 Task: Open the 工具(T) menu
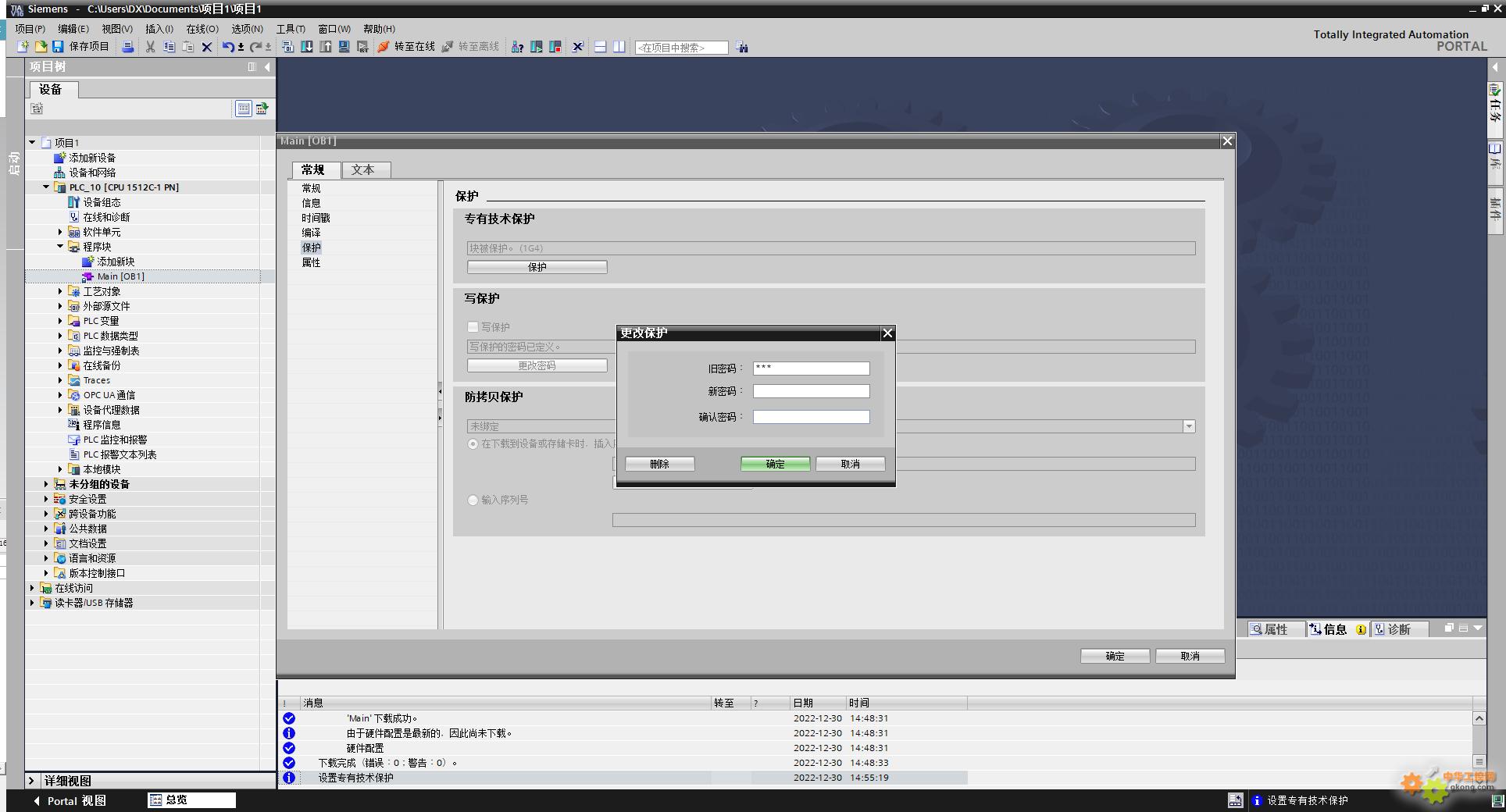[291, 29]
